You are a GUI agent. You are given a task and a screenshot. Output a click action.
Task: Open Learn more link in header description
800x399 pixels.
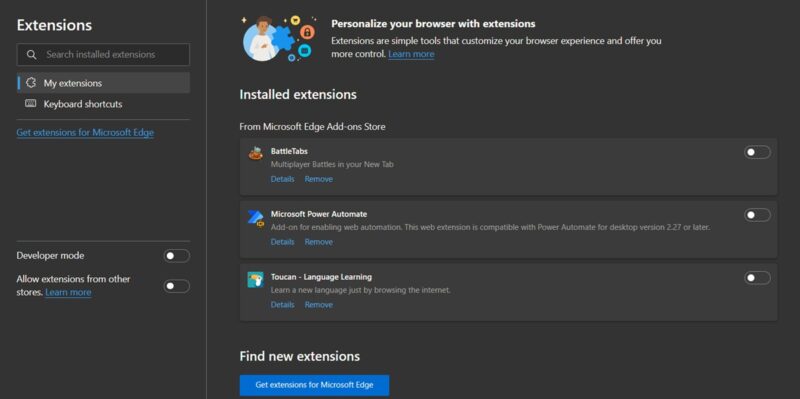[x=411, y=54]
